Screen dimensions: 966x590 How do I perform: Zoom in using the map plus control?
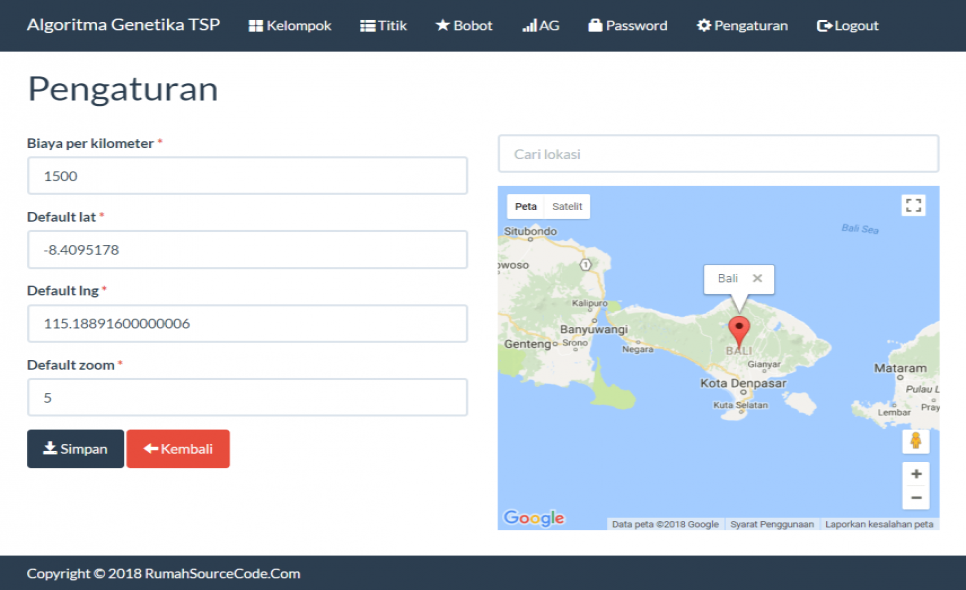[916, 473]
